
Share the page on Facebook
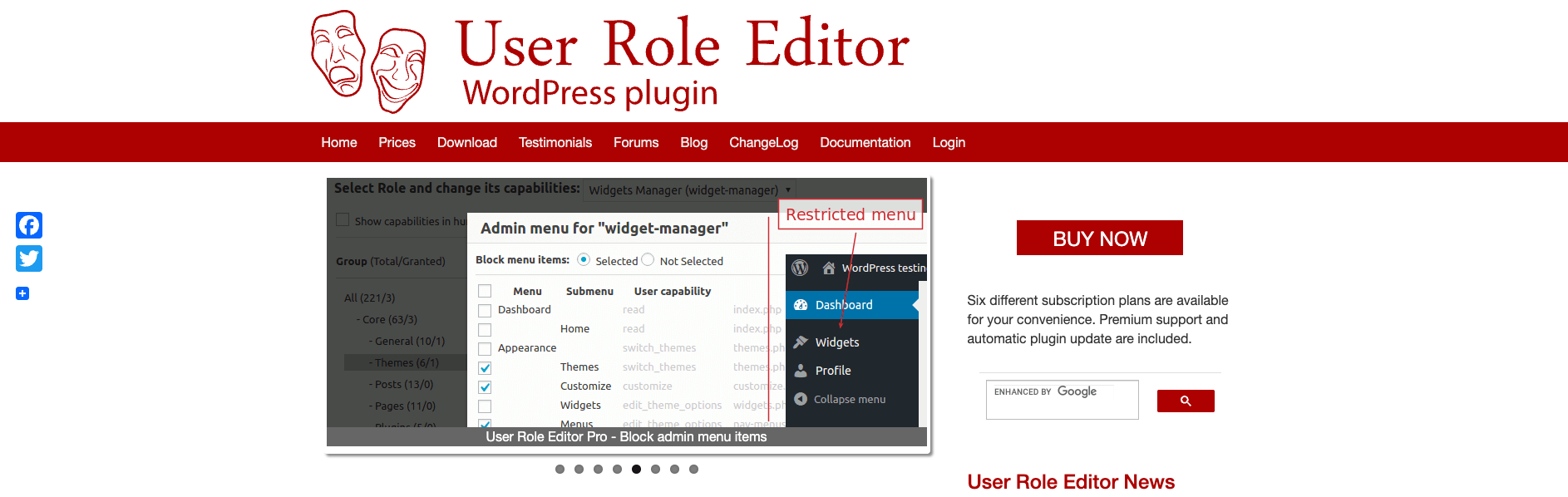pyautogui.click(x=29, y=225)
